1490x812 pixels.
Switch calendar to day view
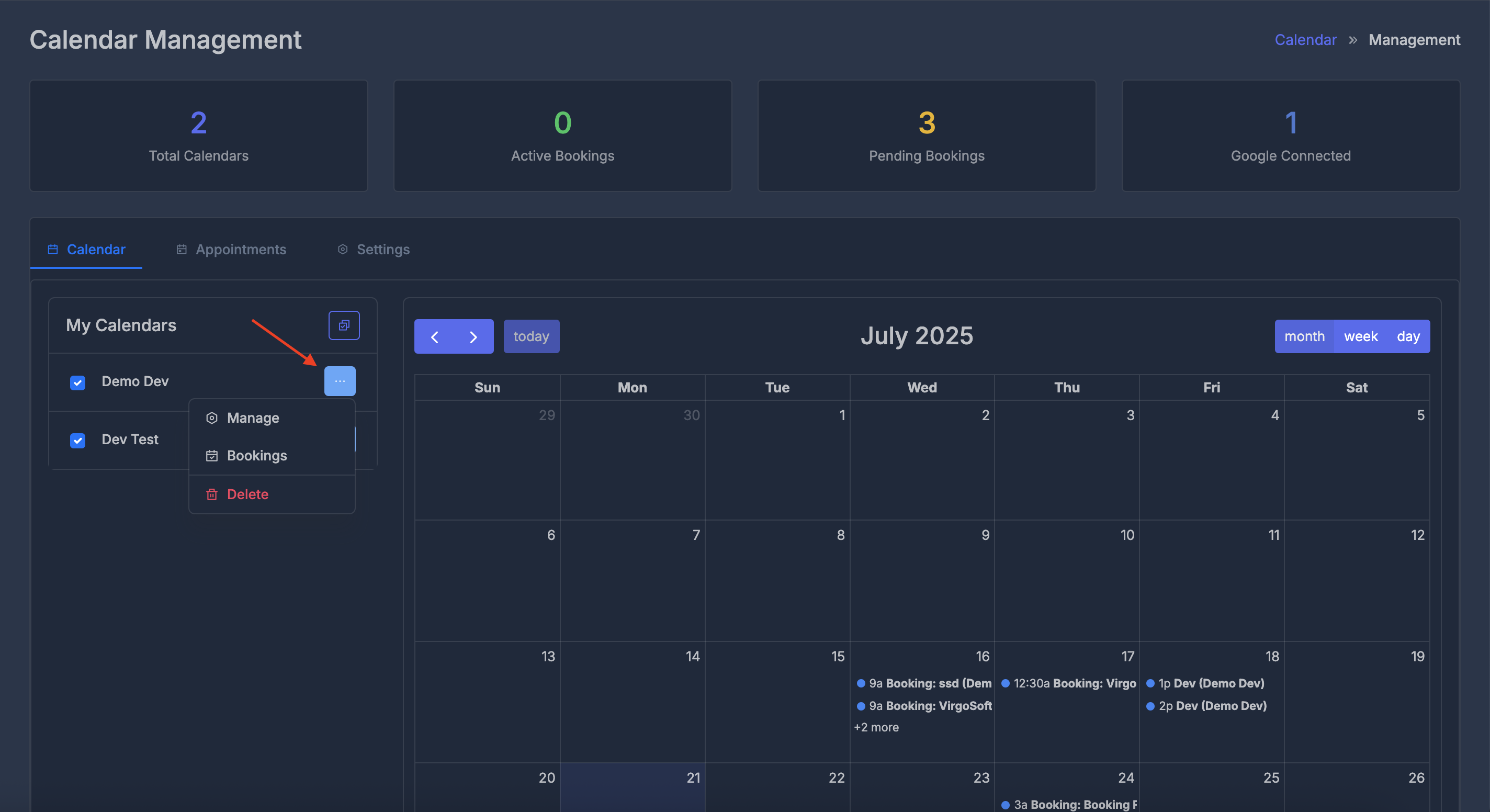point(1408,336)
